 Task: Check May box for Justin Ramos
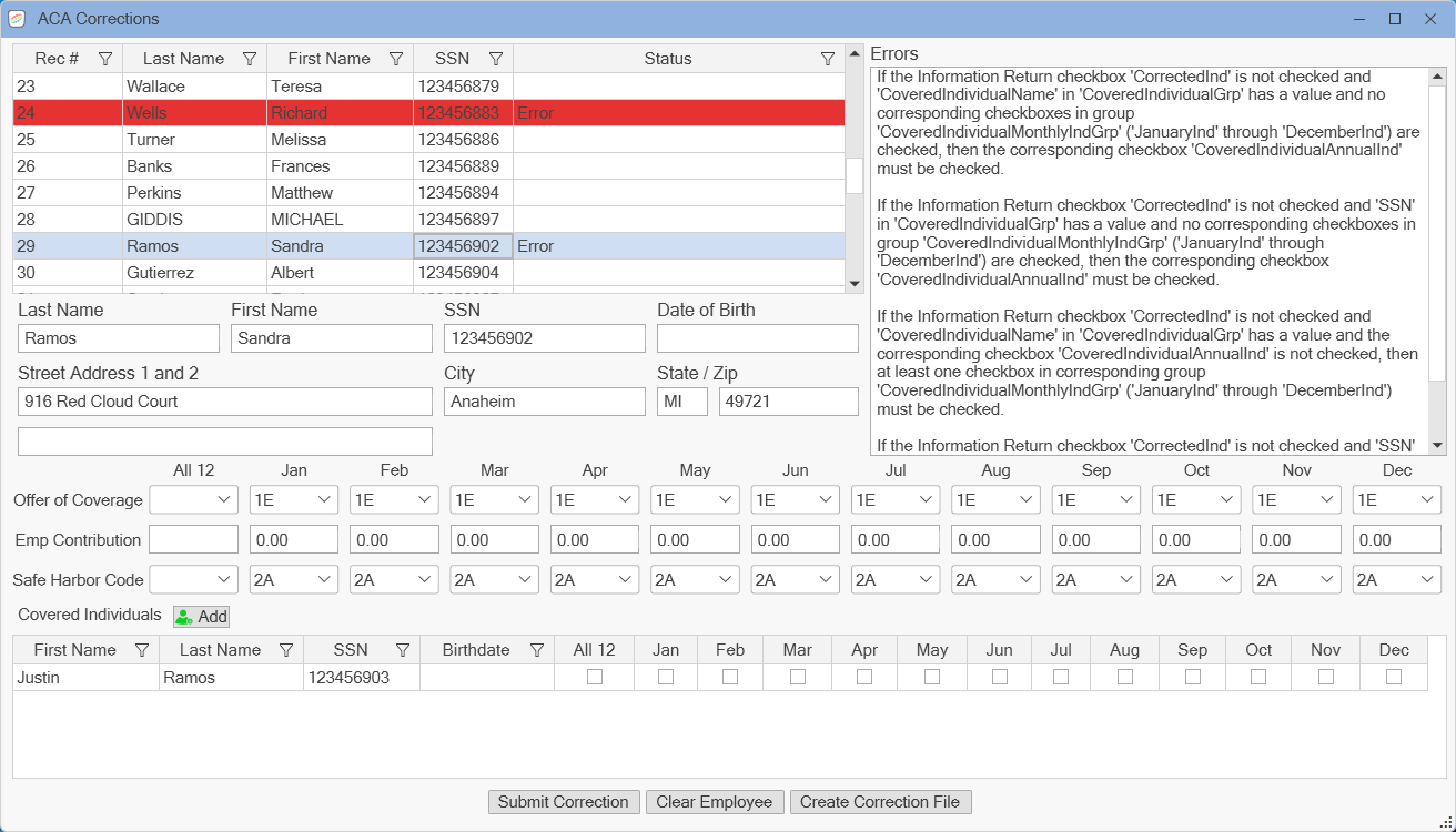[932, 677]
